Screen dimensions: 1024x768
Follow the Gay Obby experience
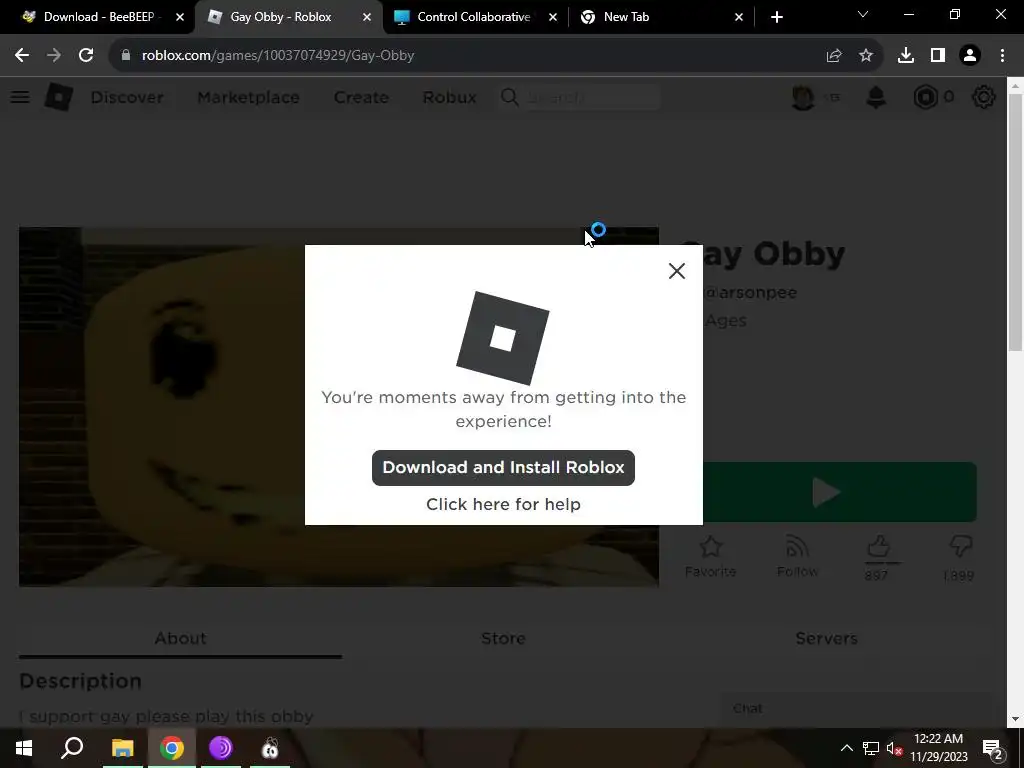[x=797, y=556]
